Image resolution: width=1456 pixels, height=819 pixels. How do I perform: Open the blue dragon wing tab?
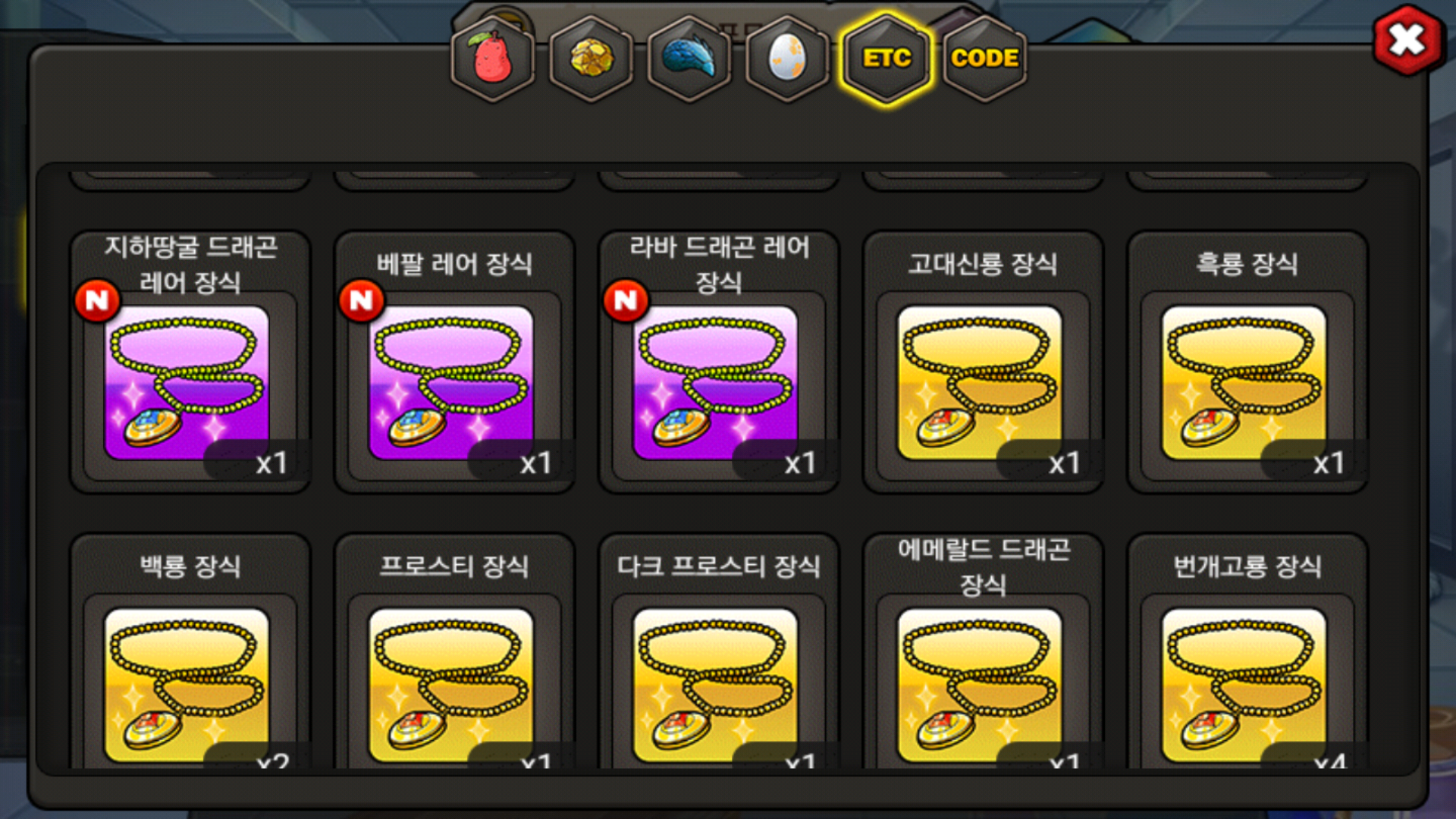tap(689, 58)
